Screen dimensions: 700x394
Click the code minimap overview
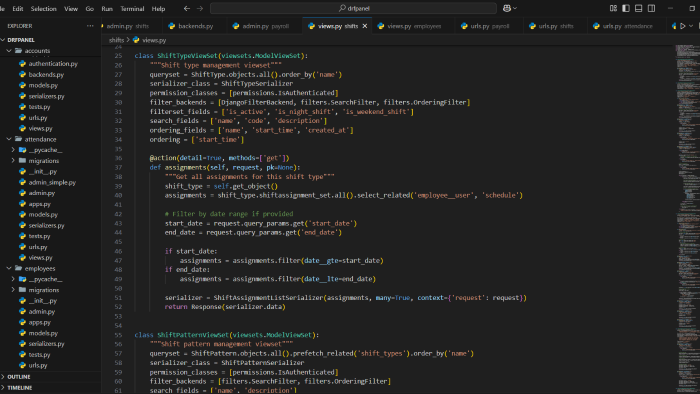(x=687, y=219)
